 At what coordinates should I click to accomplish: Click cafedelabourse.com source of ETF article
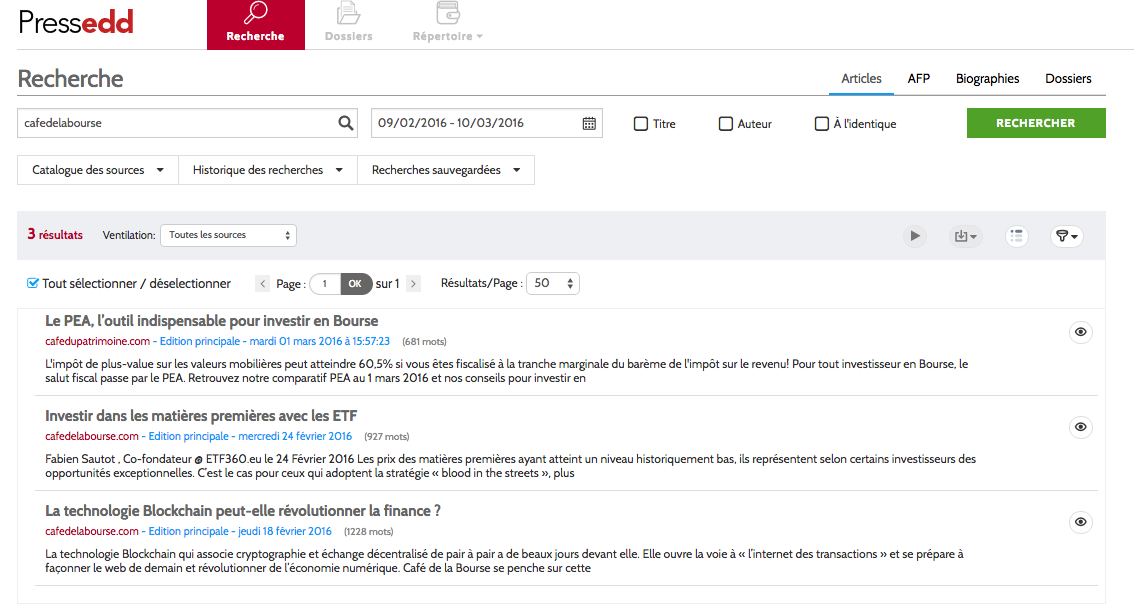coord(92,436)
